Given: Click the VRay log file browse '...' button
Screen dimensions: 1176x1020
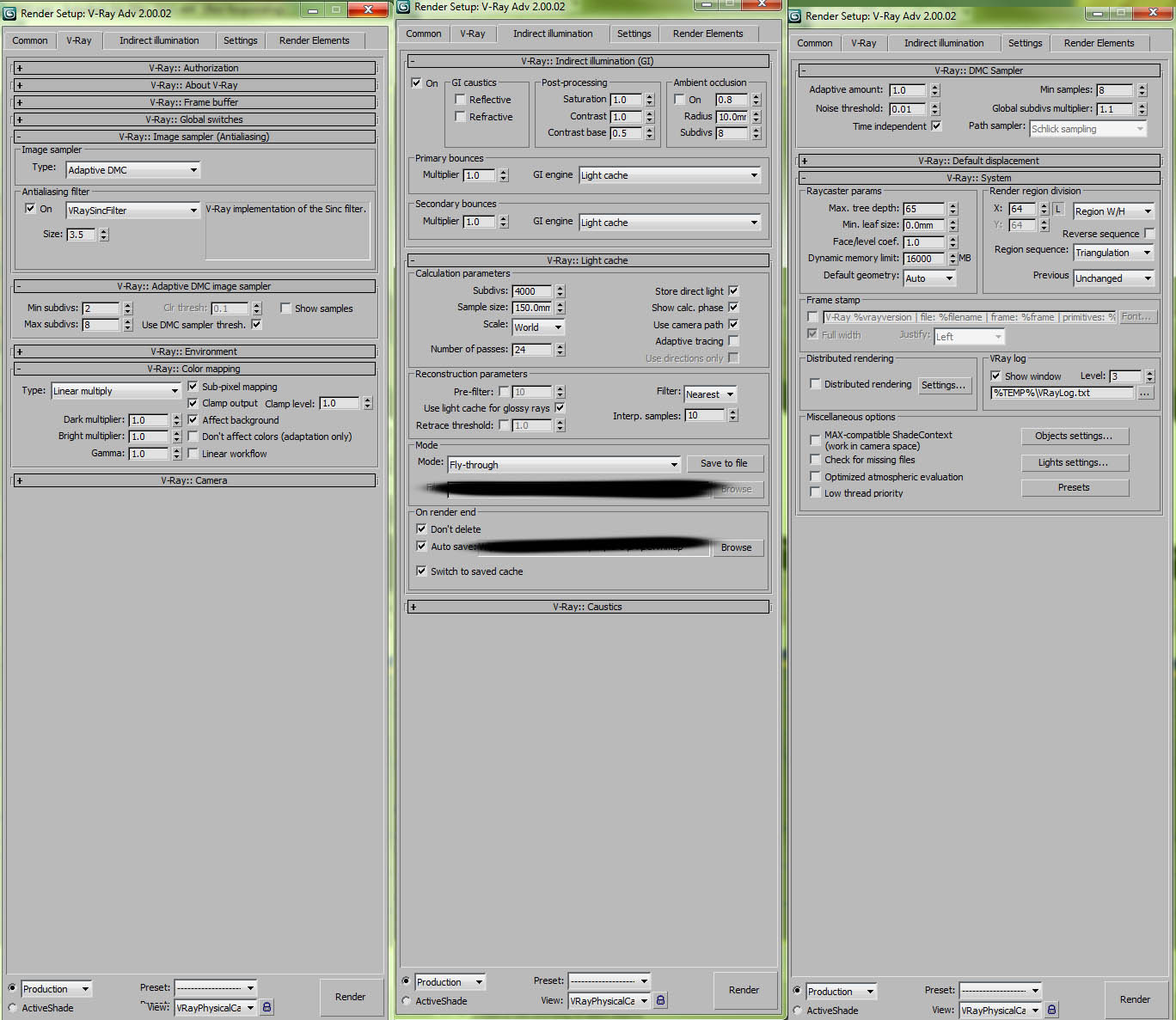Looking at the screenshot, I should 1145,393.
